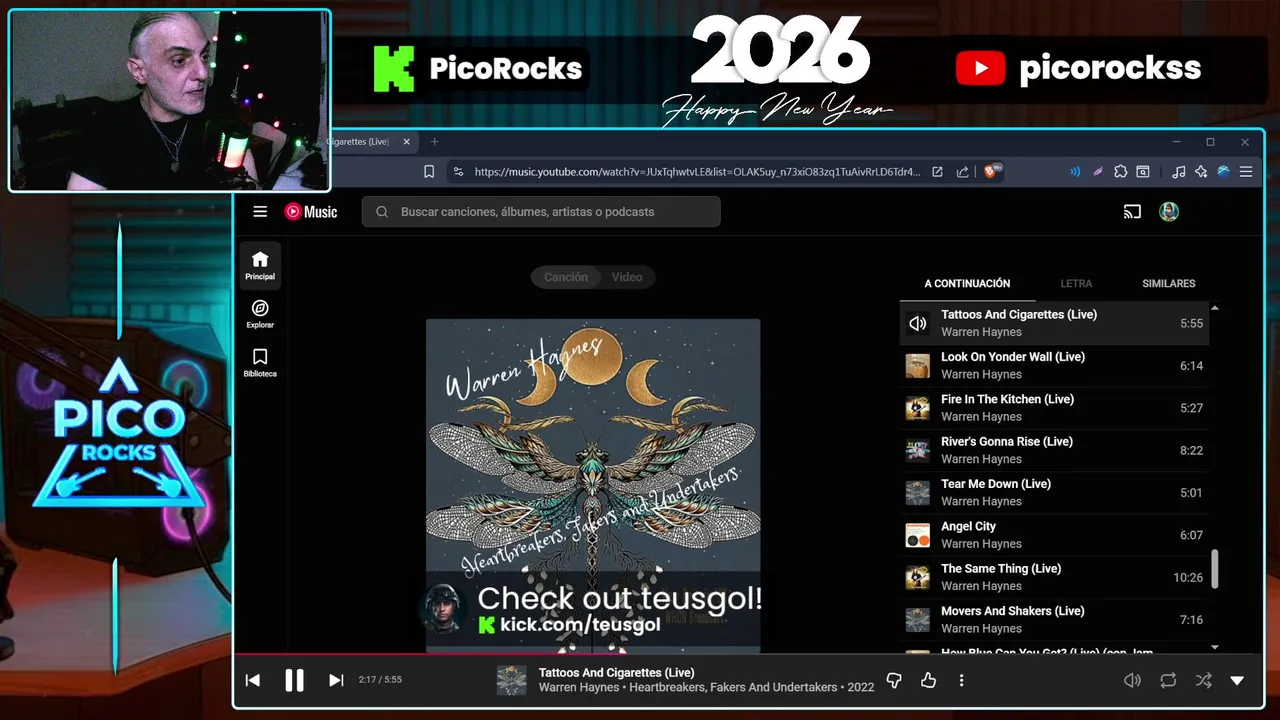Click Fire In The Kitchen thumbnail
1280x720 pixels.
click(x=918, y=408)
